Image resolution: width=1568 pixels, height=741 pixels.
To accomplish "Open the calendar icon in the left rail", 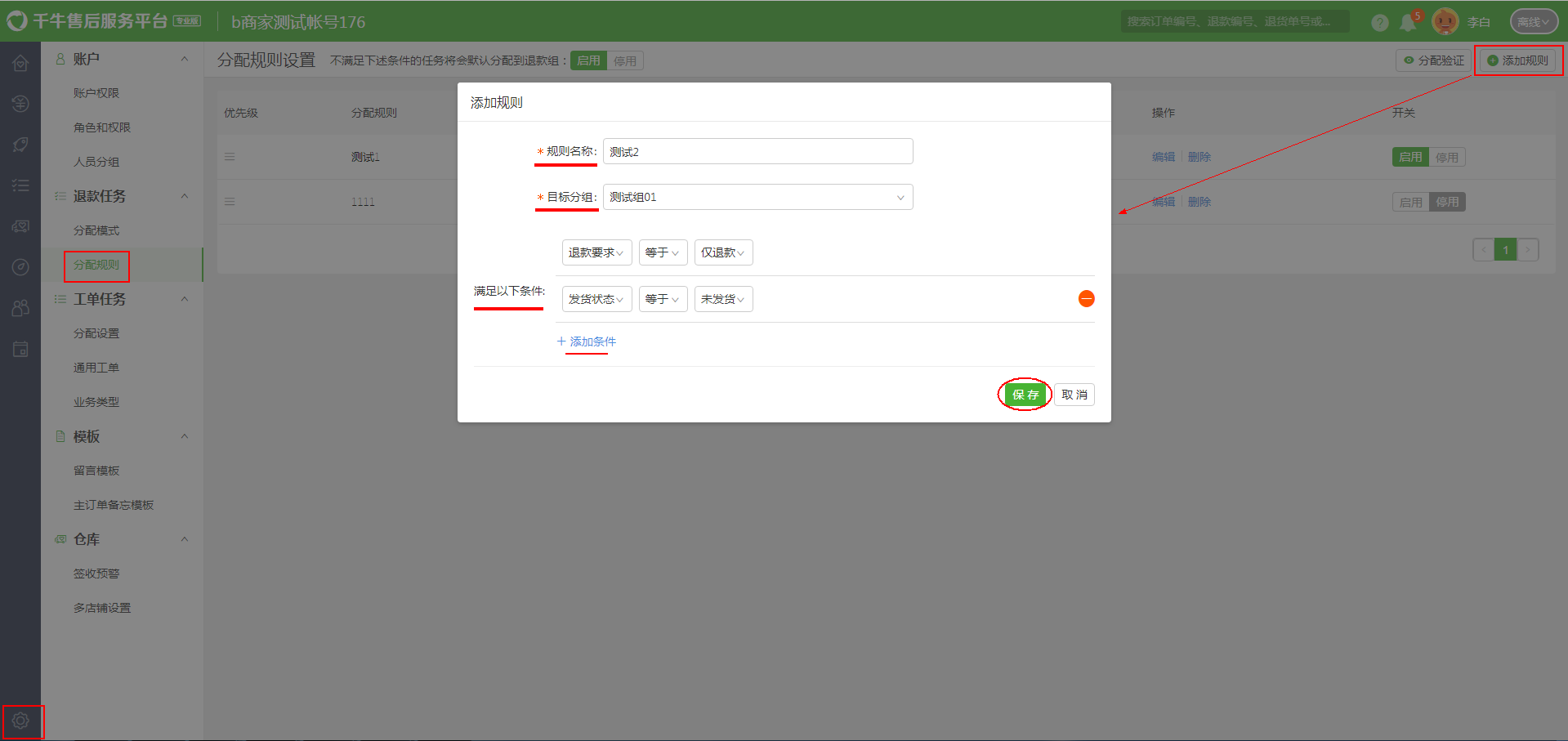I will [x=20, y=349].
